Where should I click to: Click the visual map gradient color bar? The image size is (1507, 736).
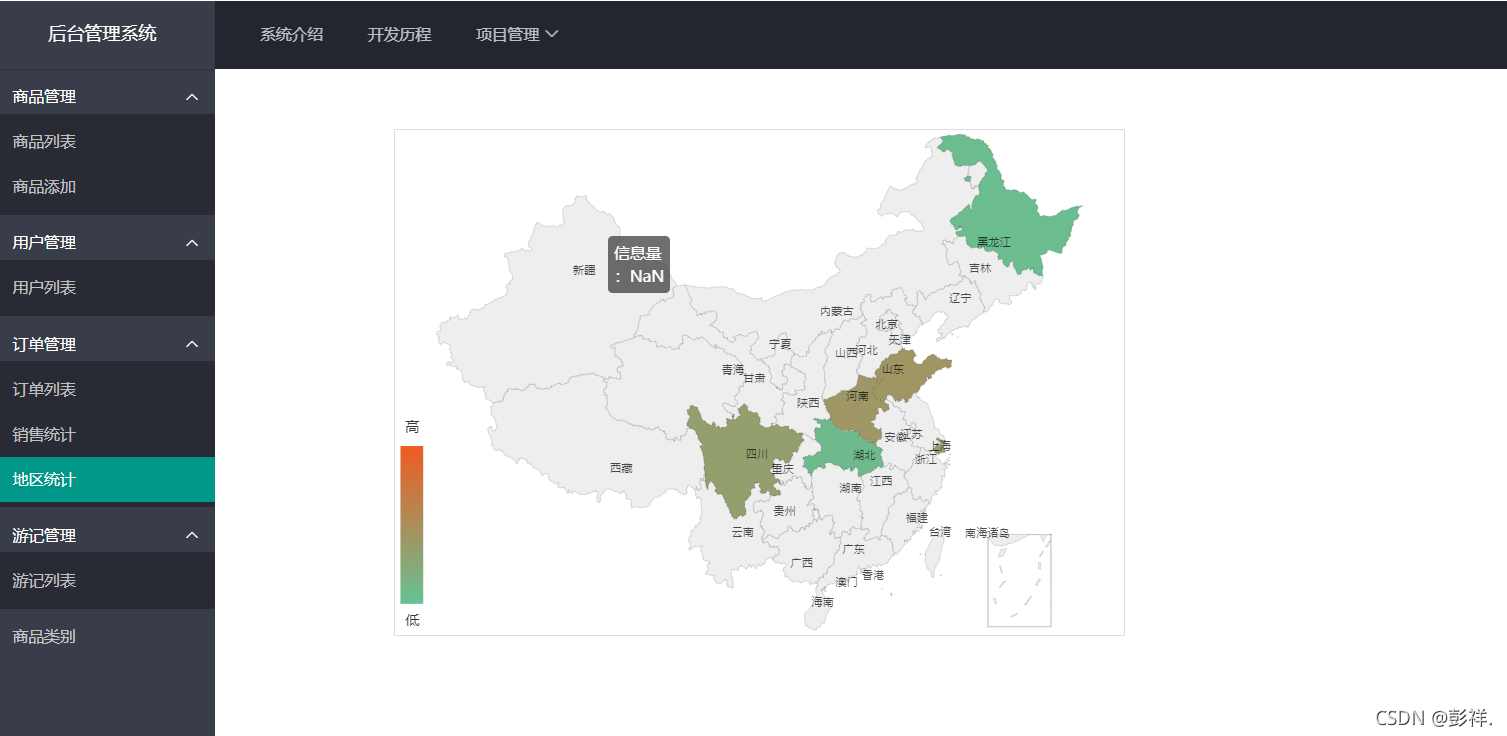pyautogui.click(x=411, y=525)
